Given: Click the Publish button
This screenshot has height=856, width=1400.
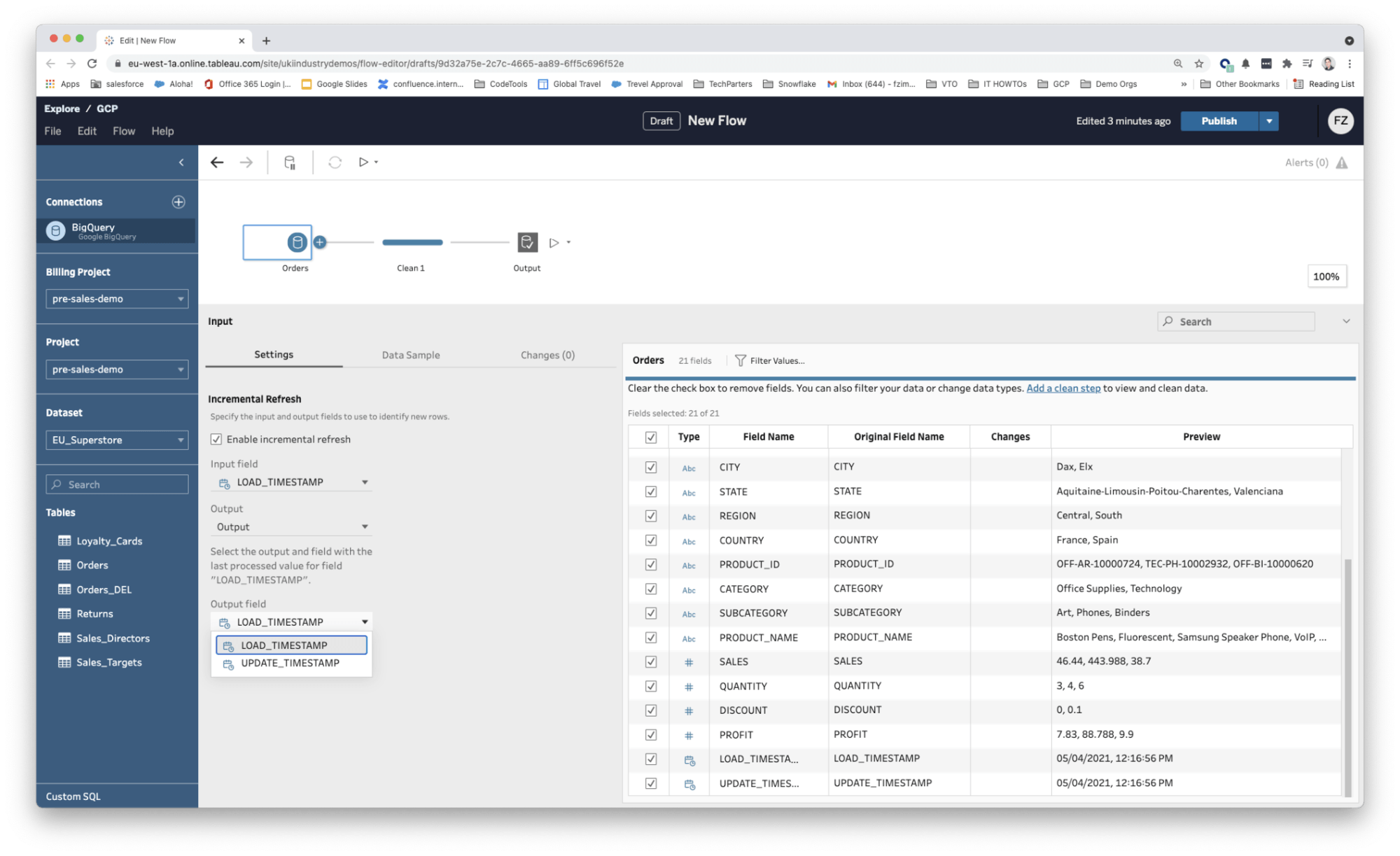Looking at the screenshot, I should tap(1218, 121).
